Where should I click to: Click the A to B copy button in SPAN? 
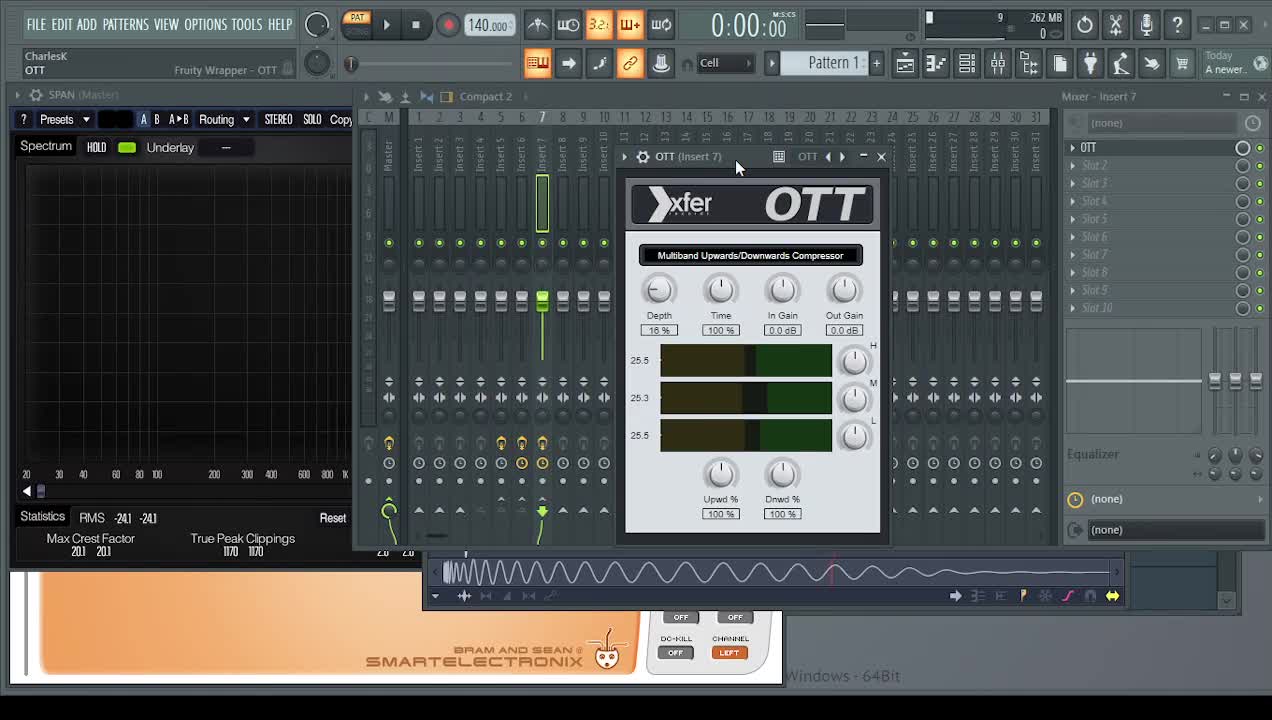178,119
